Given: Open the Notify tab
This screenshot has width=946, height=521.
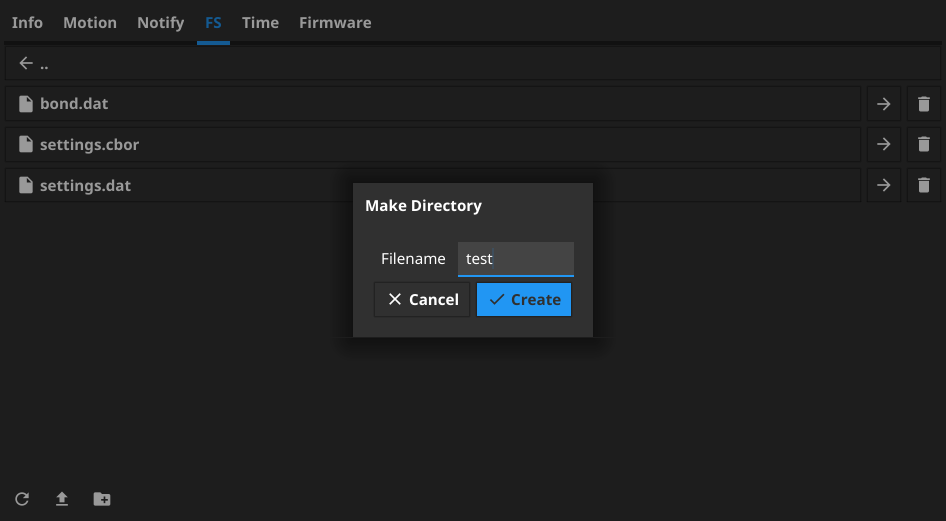Looking at the screenshot, I should click(160, 22).
